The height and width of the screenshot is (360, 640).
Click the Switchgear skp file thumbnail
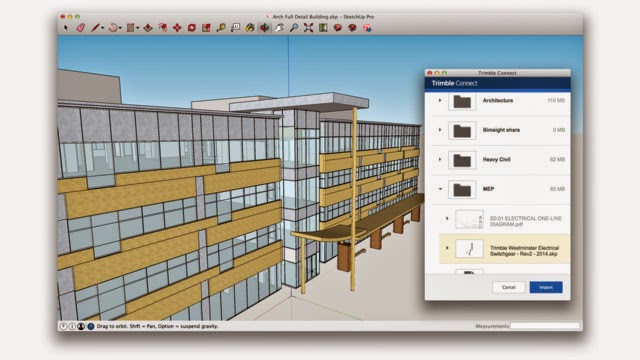coord(469,249)
